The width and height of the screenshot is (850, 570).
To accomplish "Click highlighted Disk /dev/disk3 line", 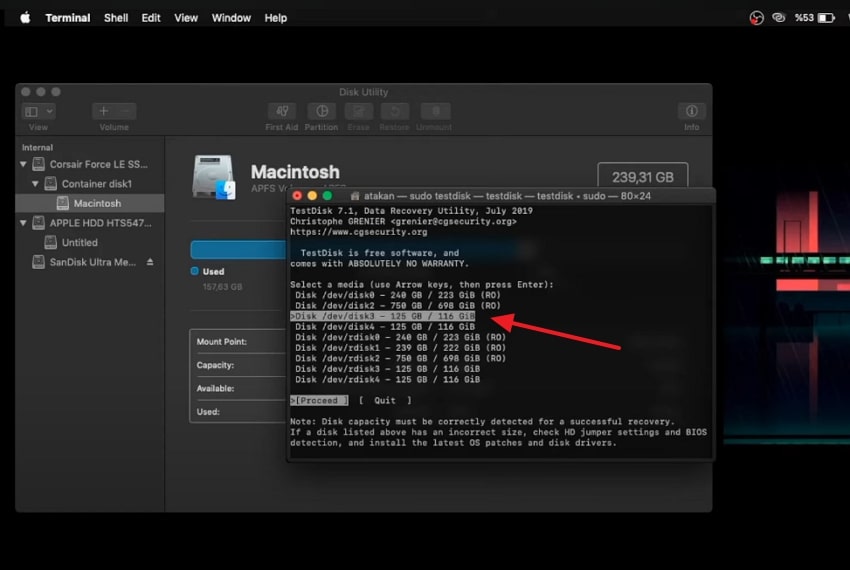I will (x=383, y=316).
